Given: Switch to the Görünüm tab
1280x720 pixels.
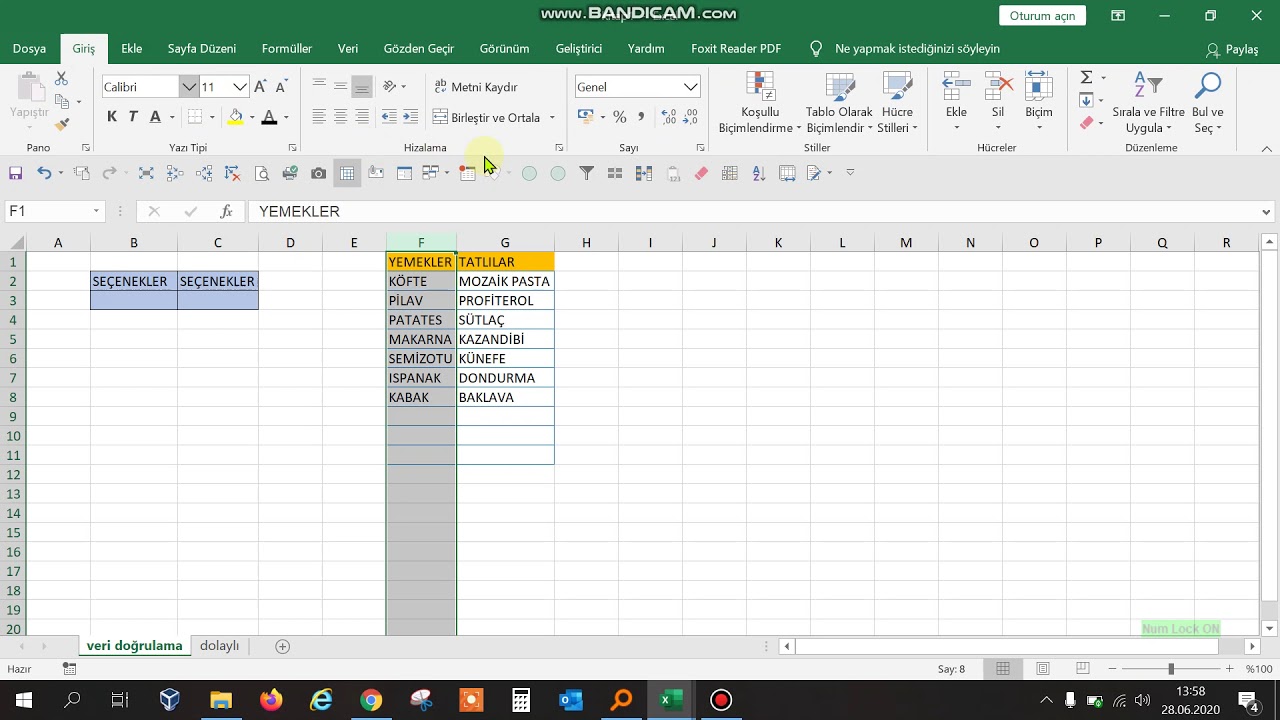Looking at the screenshot, I should point(504,48).
